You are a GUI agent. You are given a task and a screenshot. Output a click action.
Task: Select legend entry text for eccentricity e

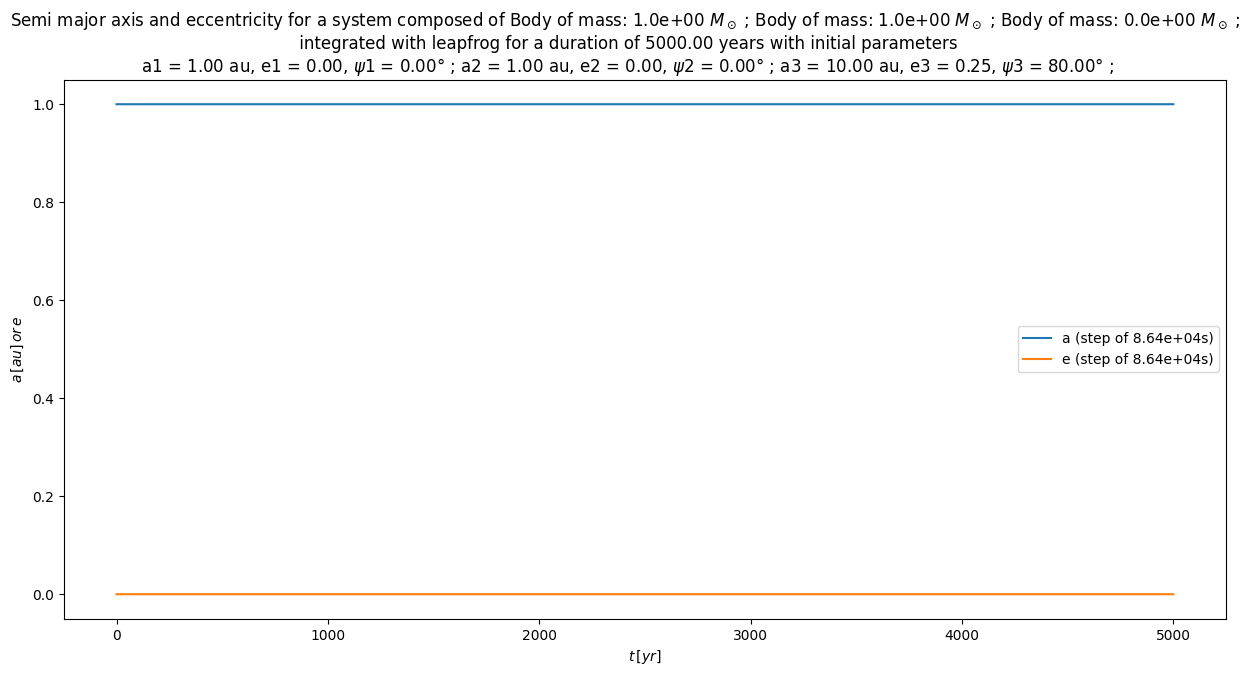(1137, 359)
